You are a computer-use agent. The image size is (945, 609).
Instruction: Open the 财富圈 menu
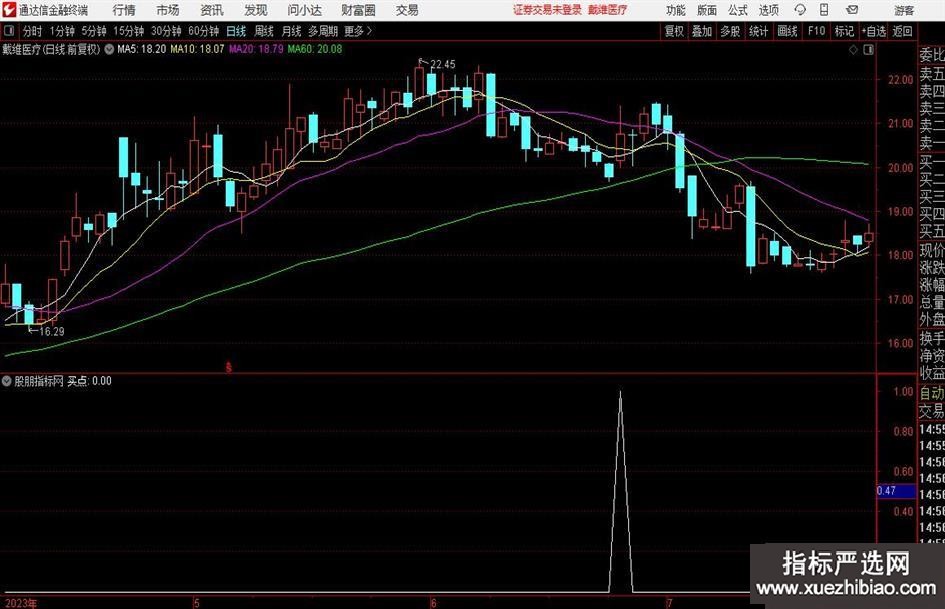(x=358, y=10)
